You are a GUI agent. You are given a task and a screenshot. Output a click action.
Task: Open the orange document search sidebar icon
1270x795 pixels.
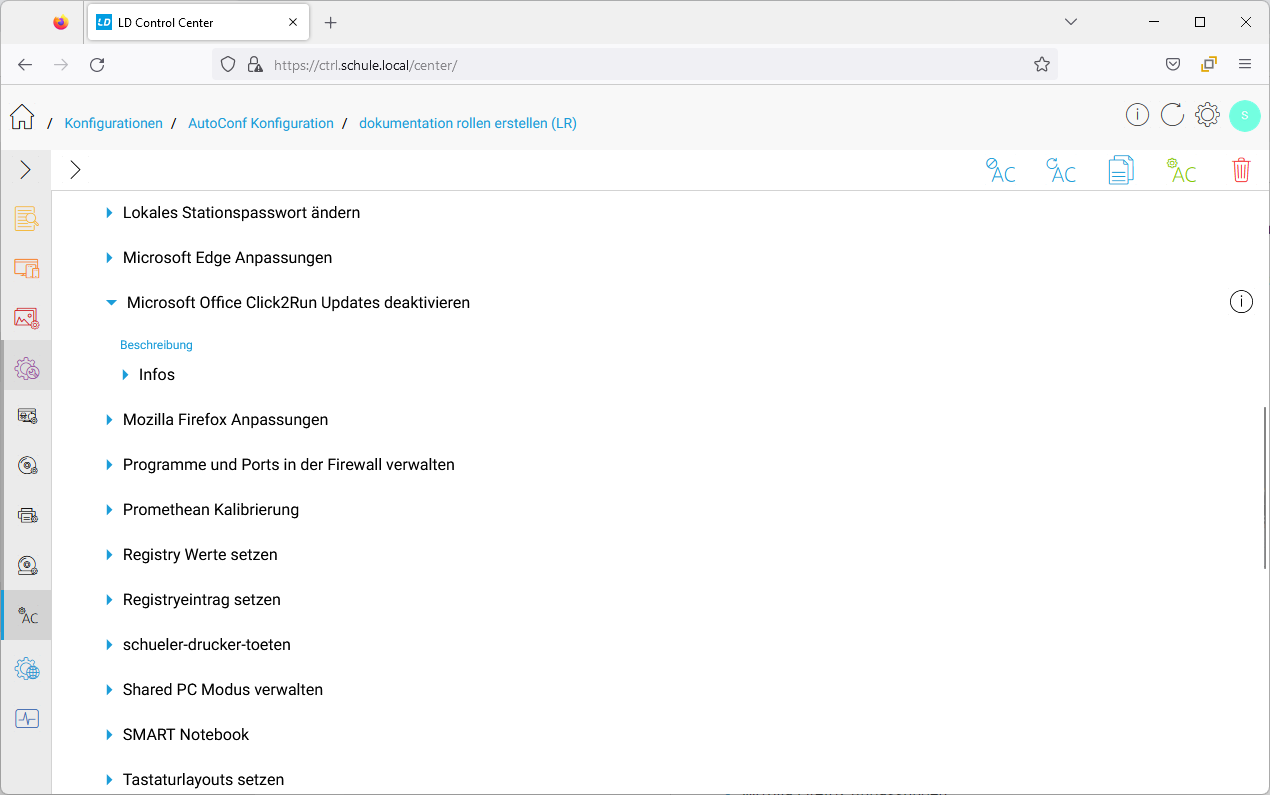coord(26,219)
